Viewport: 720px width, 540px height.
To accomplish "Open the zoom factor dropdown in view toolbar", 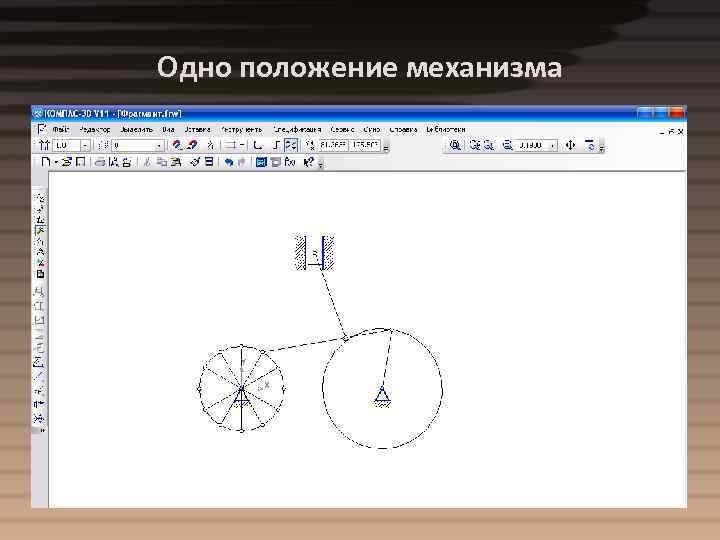I will pyautogui.click(x=553, y=146).
